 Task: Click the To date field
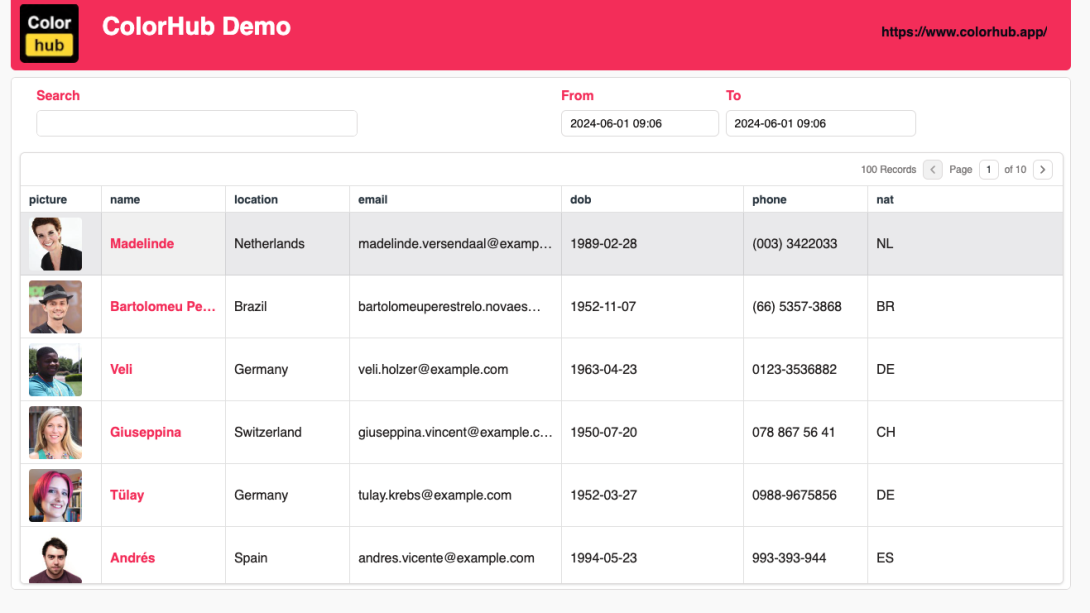(820, 123)
